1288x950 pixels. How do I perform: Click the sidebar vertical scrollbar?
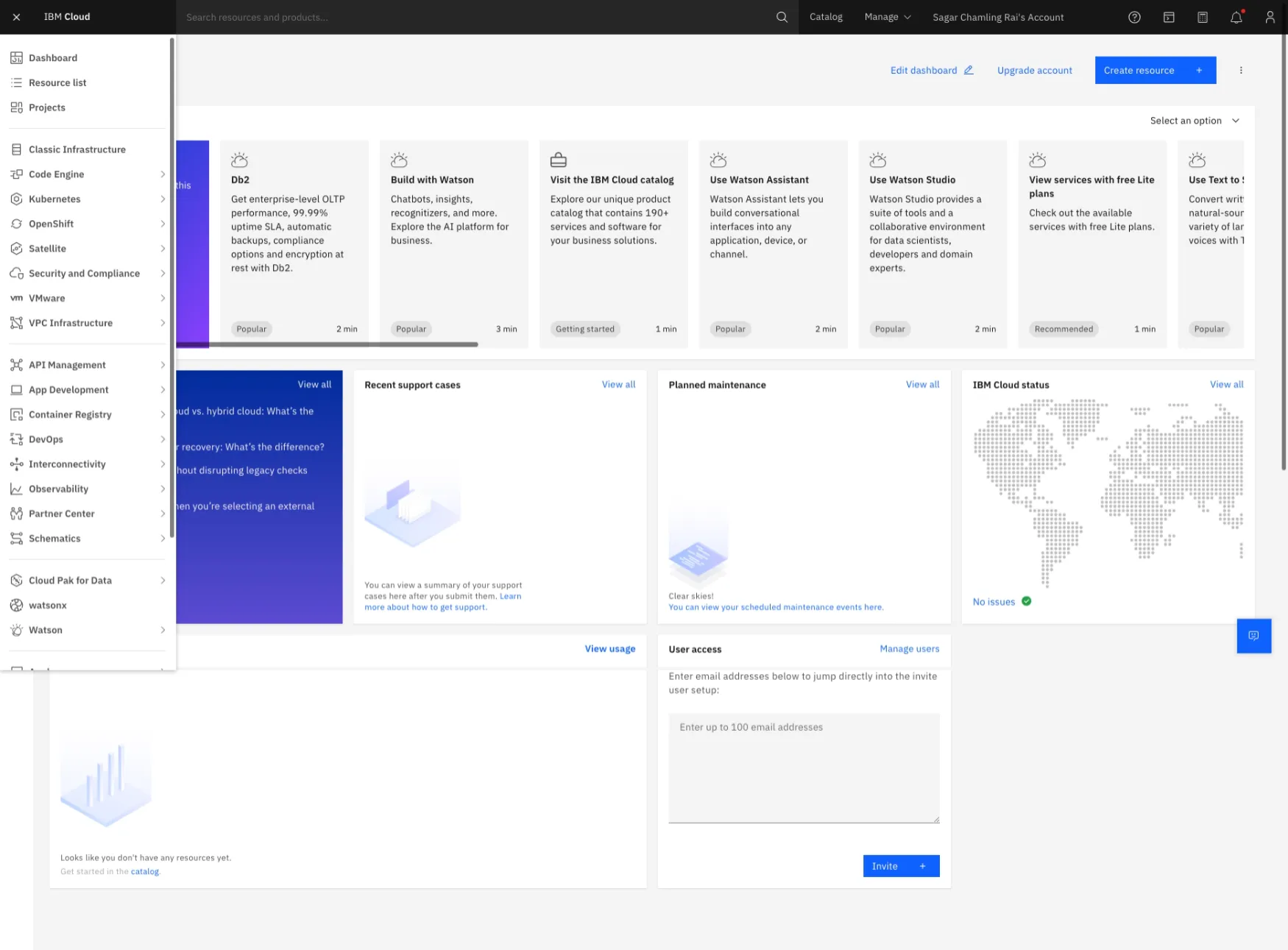tap(171, 287)
